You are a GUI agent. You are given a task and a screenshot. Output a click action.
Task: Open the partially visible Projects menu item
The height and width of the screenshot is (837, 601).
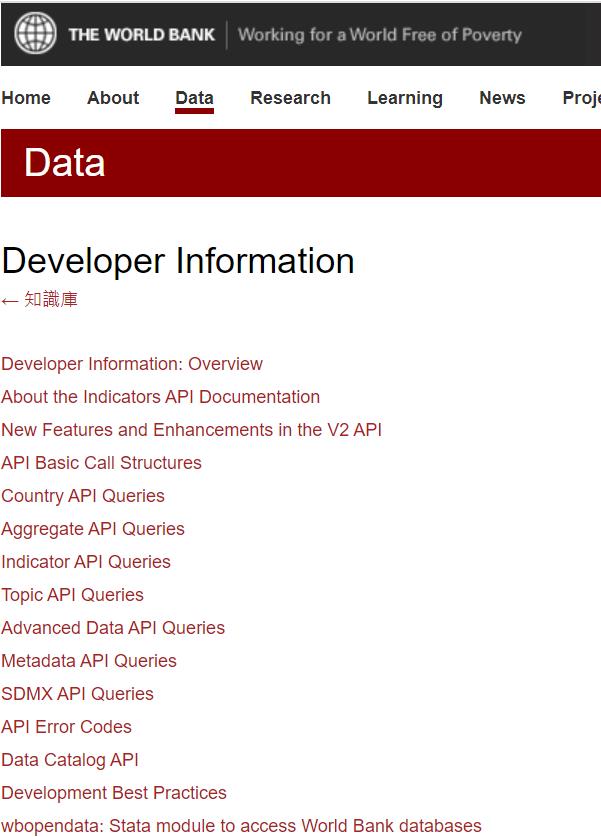582,98
